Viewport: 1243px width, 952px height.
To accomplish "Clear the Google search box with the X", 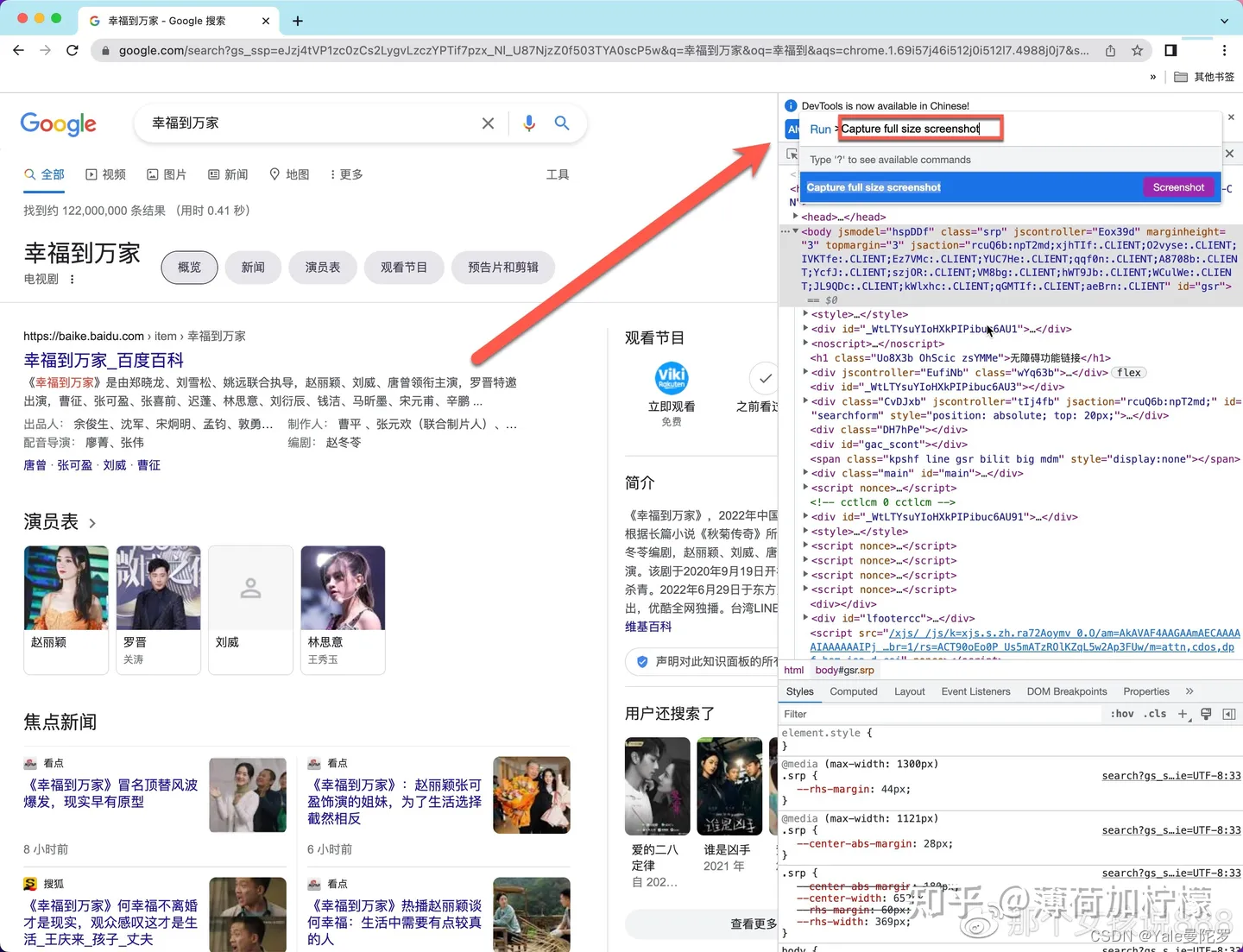I will [488, 123].
